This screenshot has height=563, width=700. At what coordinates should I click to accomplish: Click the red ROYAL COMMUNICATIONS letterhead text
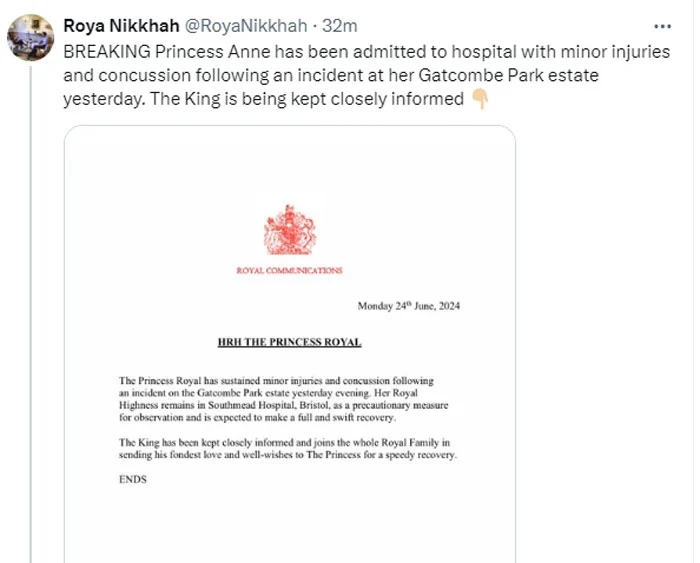pos(289,271)
